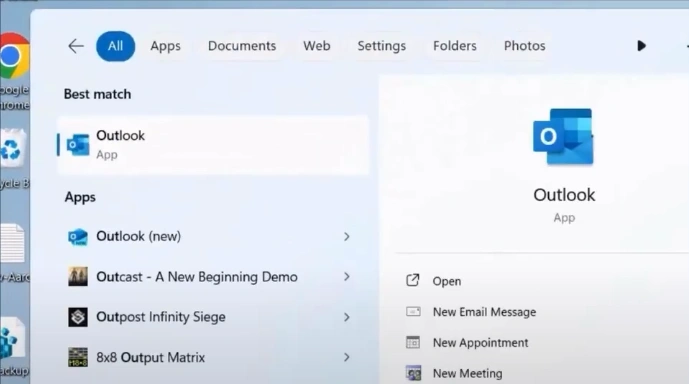Click the Outlook icon in Best match
The height and width of the screenshot is (384, 689).
(x=78, y=145)
